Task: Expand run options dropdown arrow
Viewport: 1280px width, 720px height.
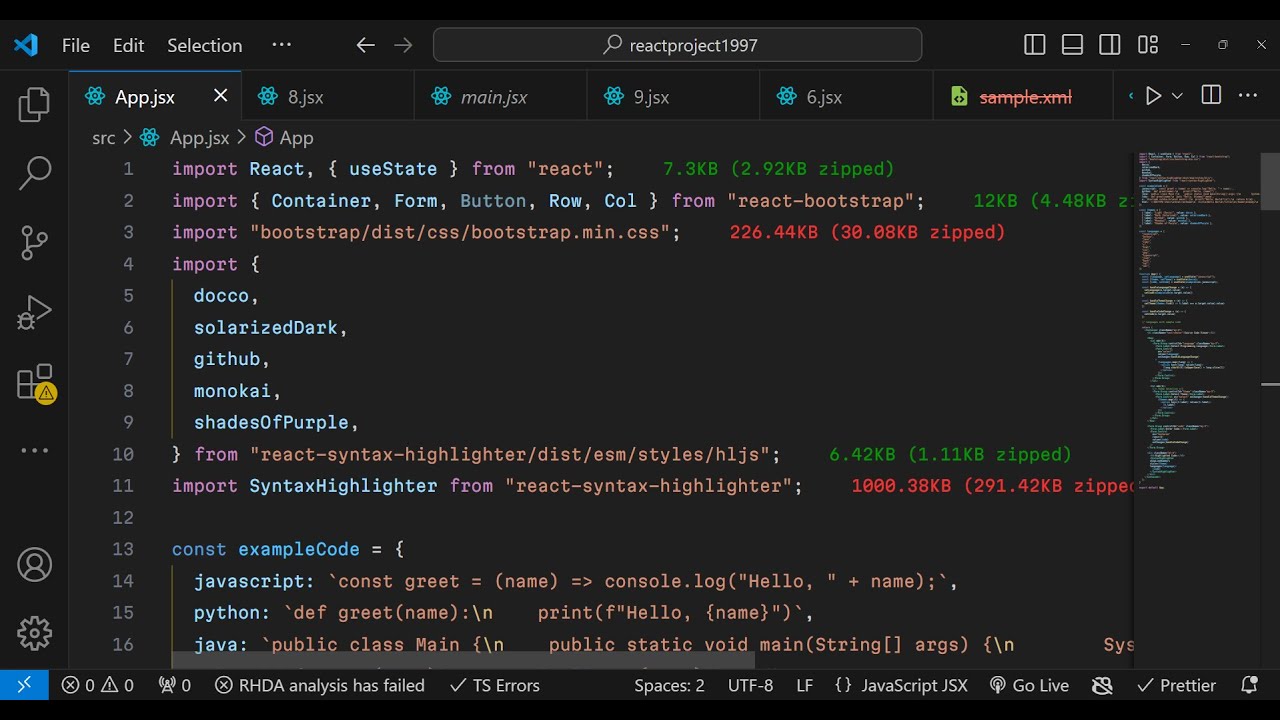Action: (x=1177, y=96)
